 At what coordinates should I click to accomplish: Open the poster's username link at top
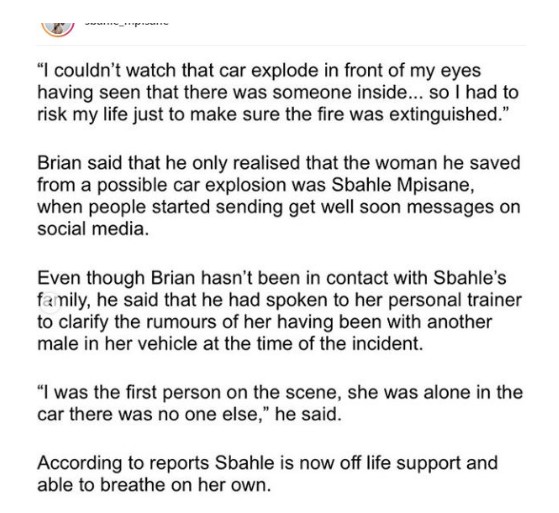point(126,23)
